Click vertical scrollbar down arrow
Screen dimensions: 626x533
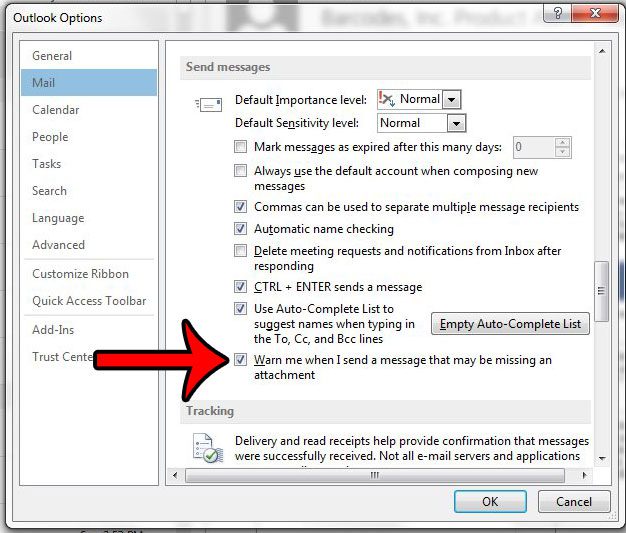tap(602, 458)
